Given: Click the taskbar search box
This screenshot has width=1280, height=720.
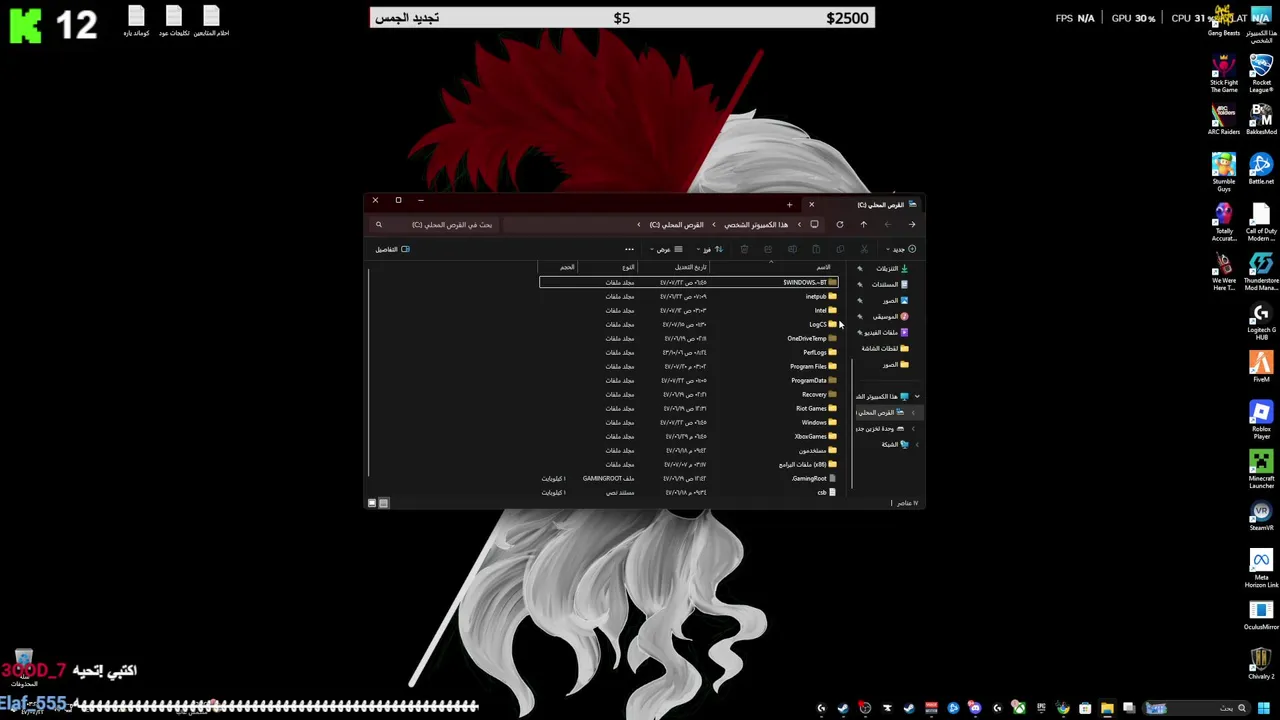Looking at the screenshot, I should click(x=1197, y=708).
